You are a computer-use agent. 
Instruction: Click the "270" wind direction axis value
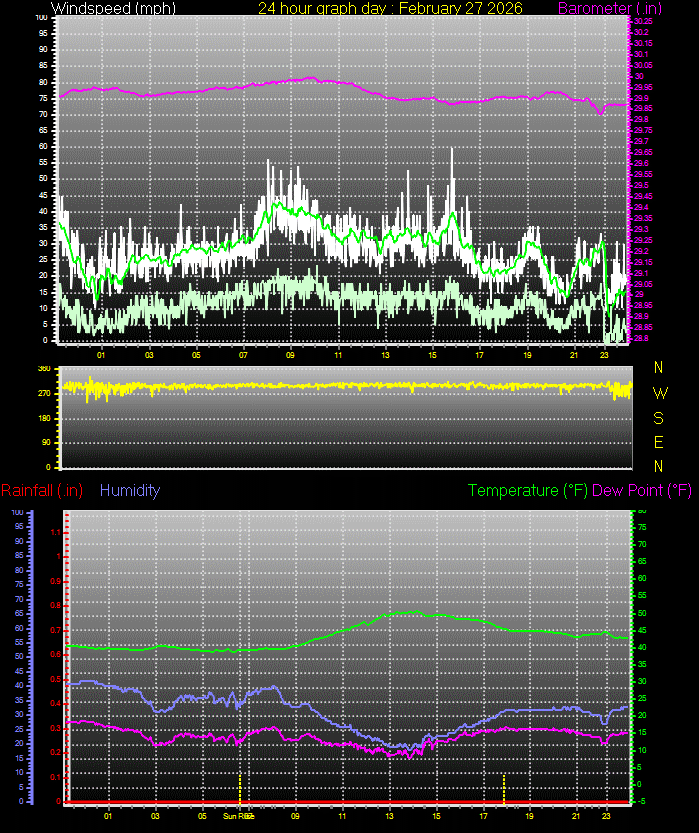tap(45, 394)
